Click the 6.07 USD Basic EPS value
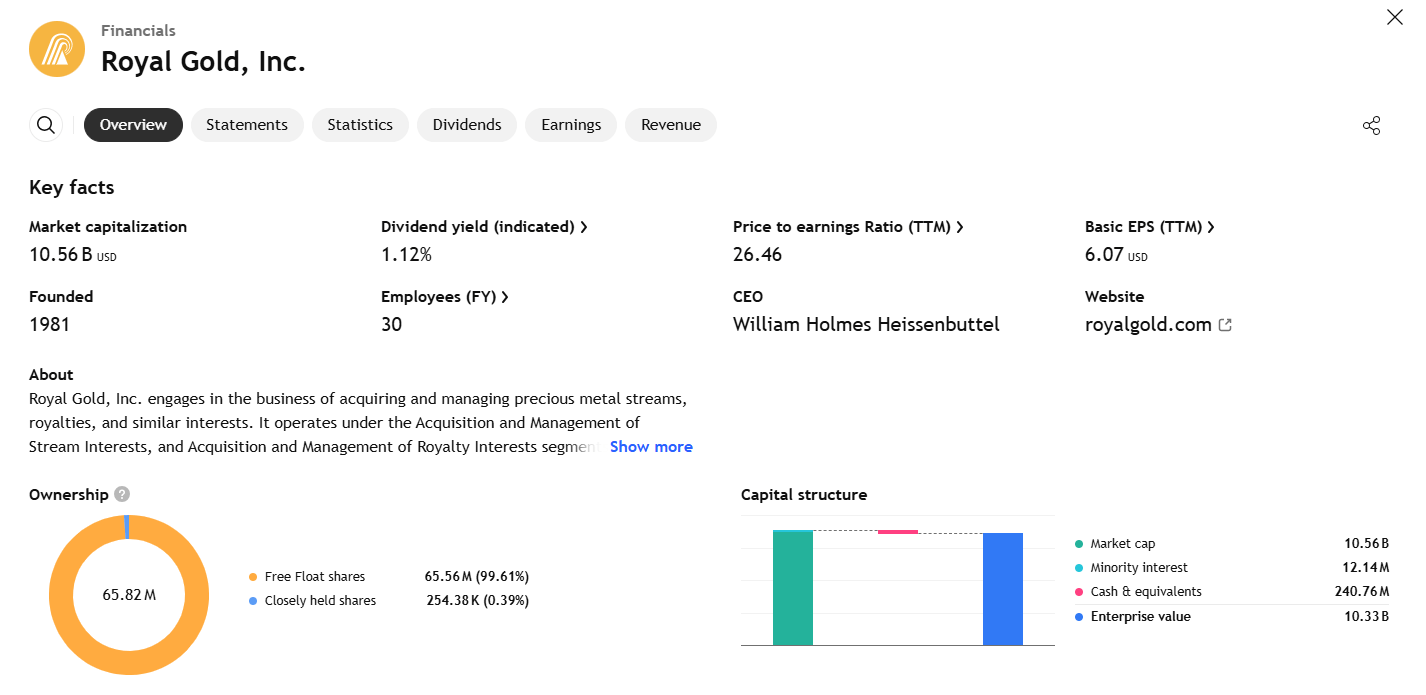The width and height of the screenshot is (1426, 695). [x=1116, y=255]
